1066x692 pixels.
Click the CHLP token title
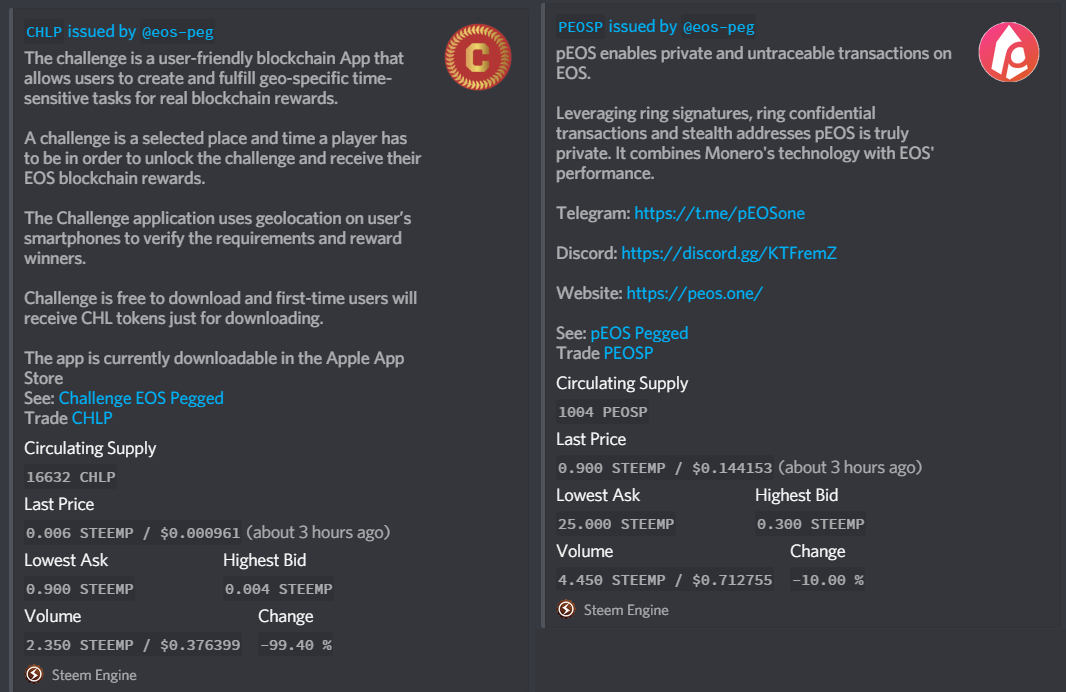click(x=44, y=31)
